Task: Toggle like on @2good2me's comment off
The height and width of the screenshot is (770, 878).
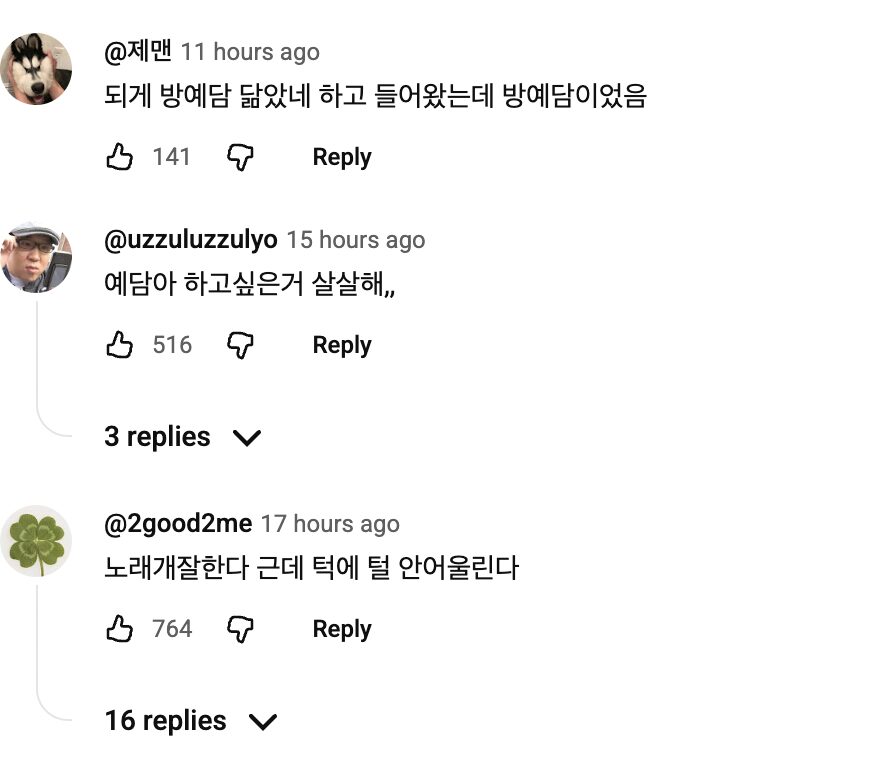Action: 121,629
